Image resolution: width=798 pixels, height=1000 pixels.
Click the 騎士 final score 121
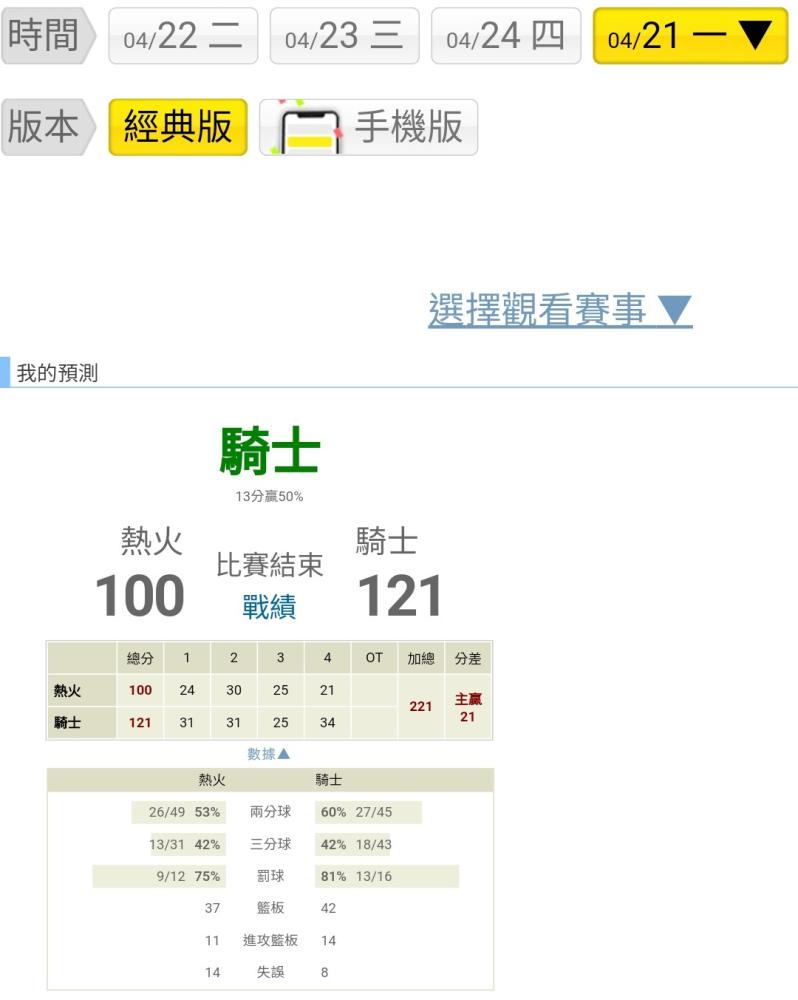coord(400,596)
